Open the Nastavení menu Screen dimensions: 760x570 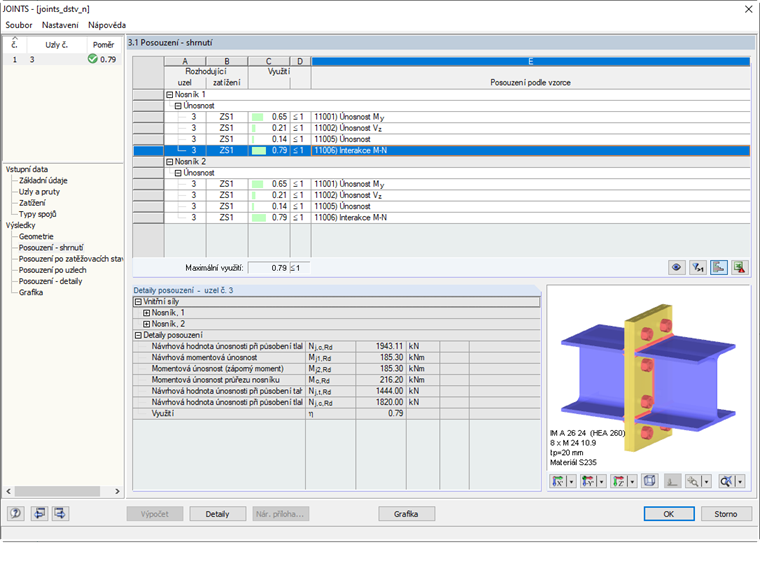60,25
